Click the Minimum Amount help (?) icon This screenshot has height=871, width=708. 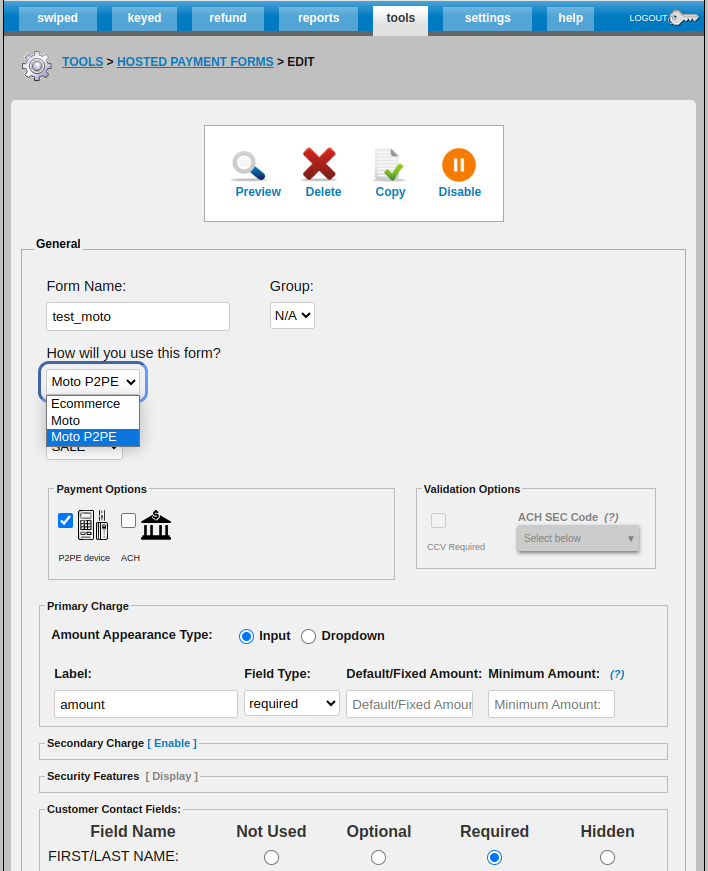click(x=617, y=674)
